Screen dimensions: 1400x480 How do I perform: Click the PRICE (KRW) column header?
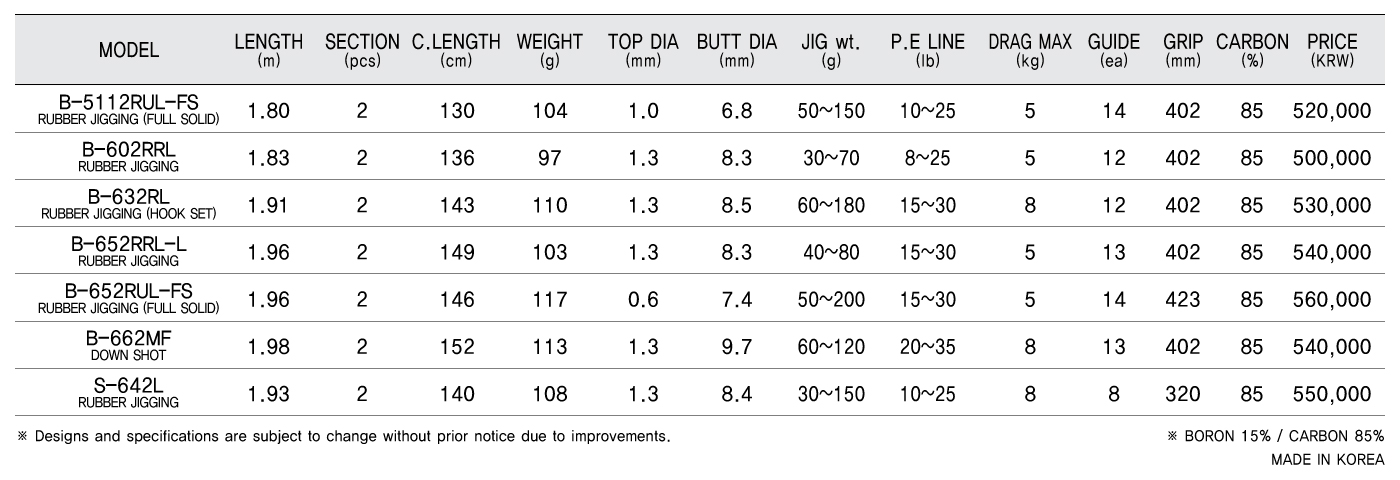pyautogui.click(x=1332, y=50)
